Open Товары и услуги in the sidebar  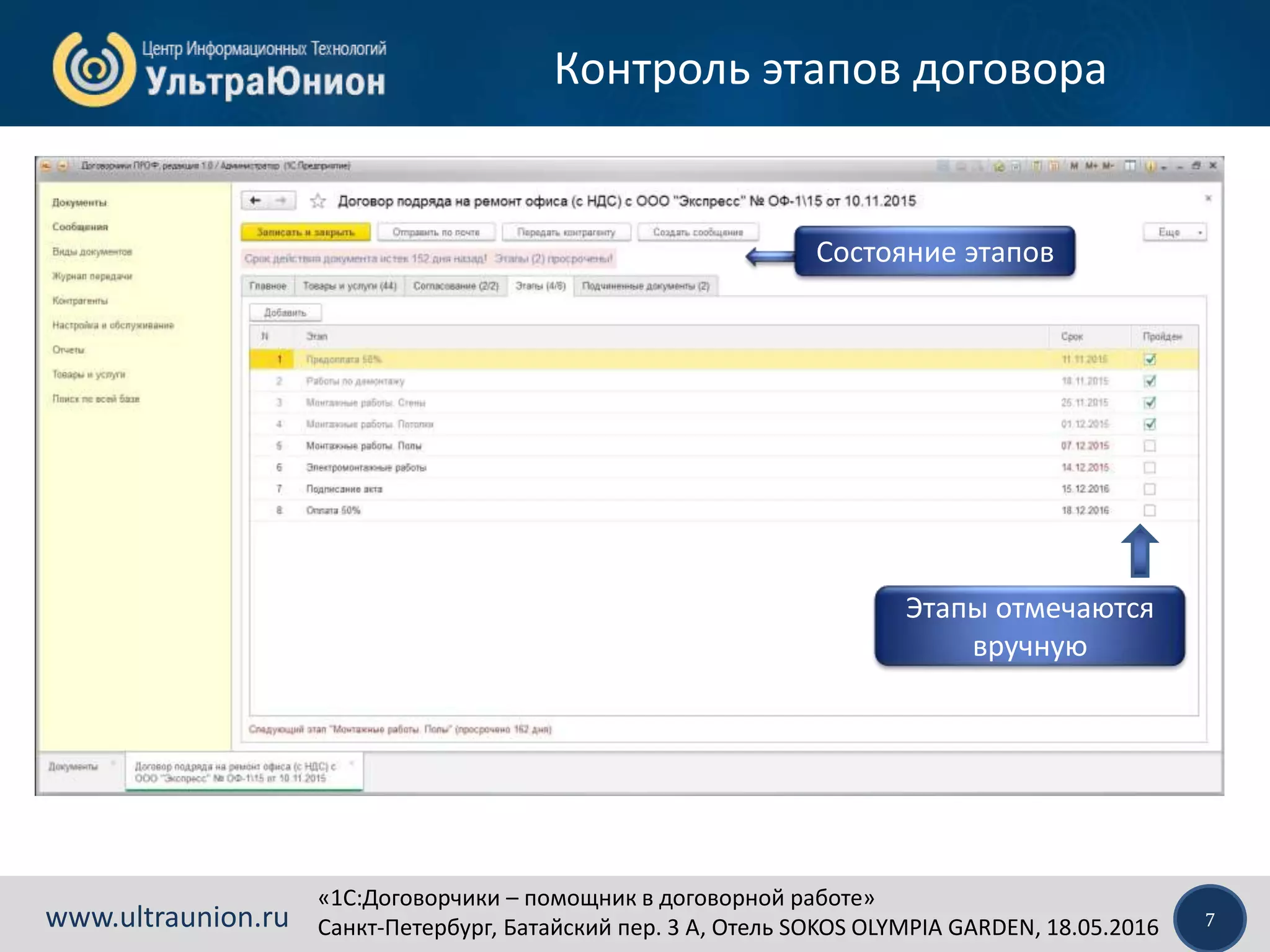tap(89, 374)
